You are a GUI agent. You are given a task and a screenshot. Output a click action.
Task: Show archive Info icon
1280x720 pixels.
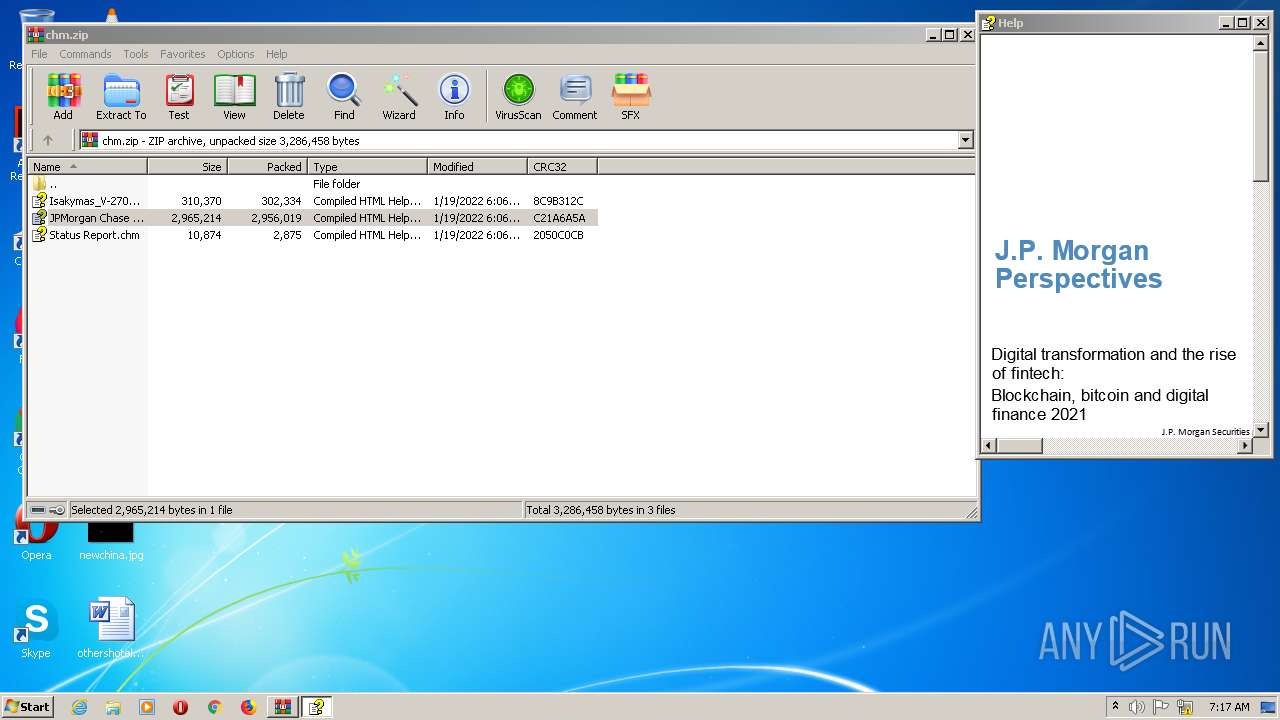click(x=454, y=97)
